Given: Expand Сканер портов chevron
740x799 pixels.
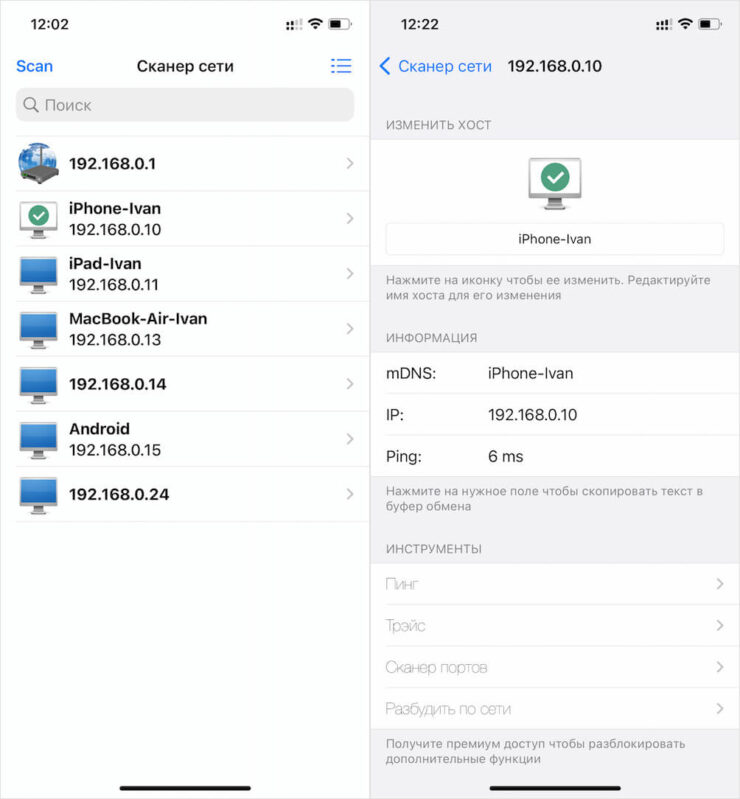Looking at the screenshot, I should 719,667.
